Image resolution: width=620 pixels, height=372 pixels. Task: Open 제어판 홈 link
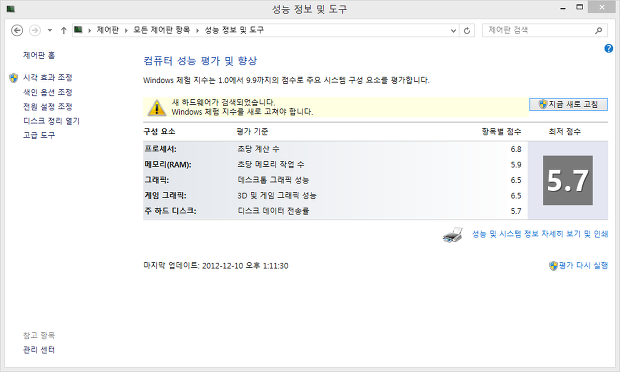(x=39, y=55)
